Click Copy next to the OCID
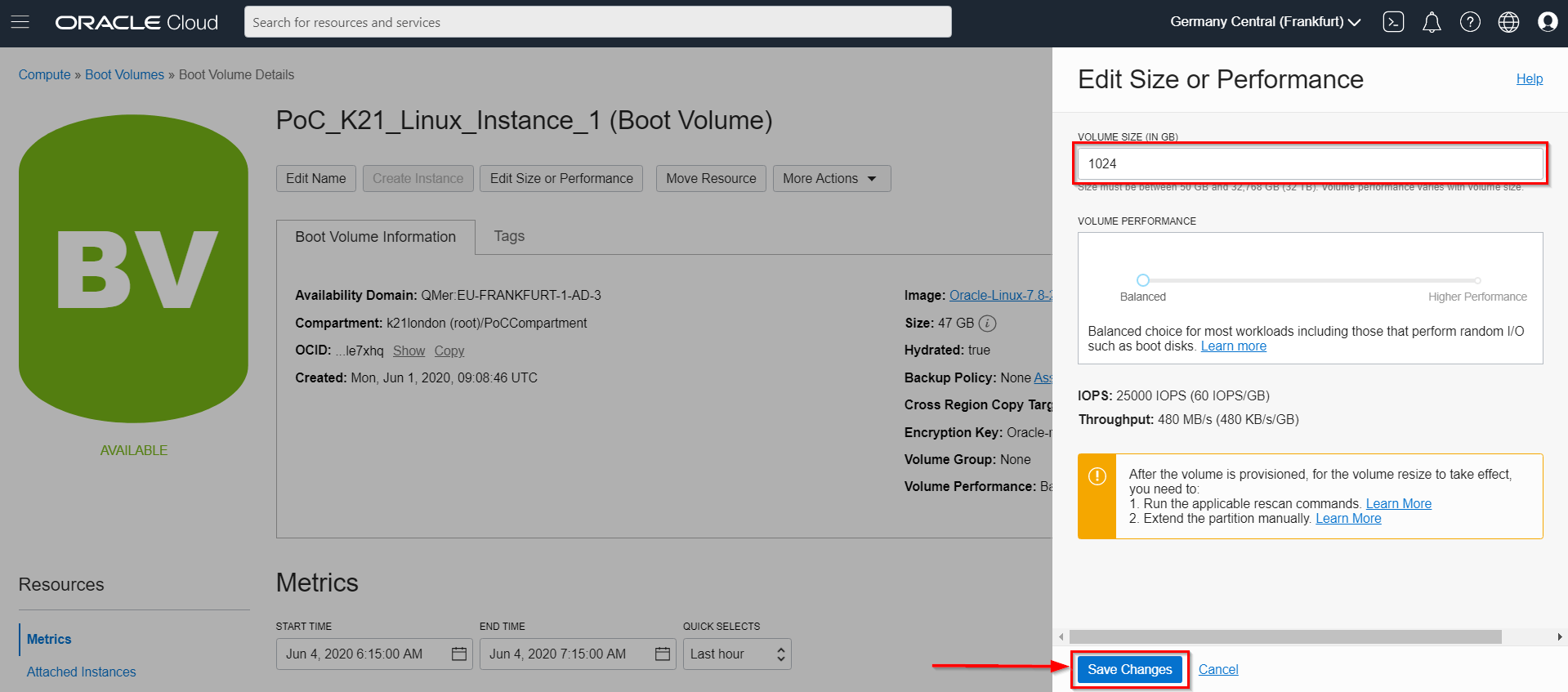Image resolution: width=1568 pixels, height=692 pixels. click(449, 350)
